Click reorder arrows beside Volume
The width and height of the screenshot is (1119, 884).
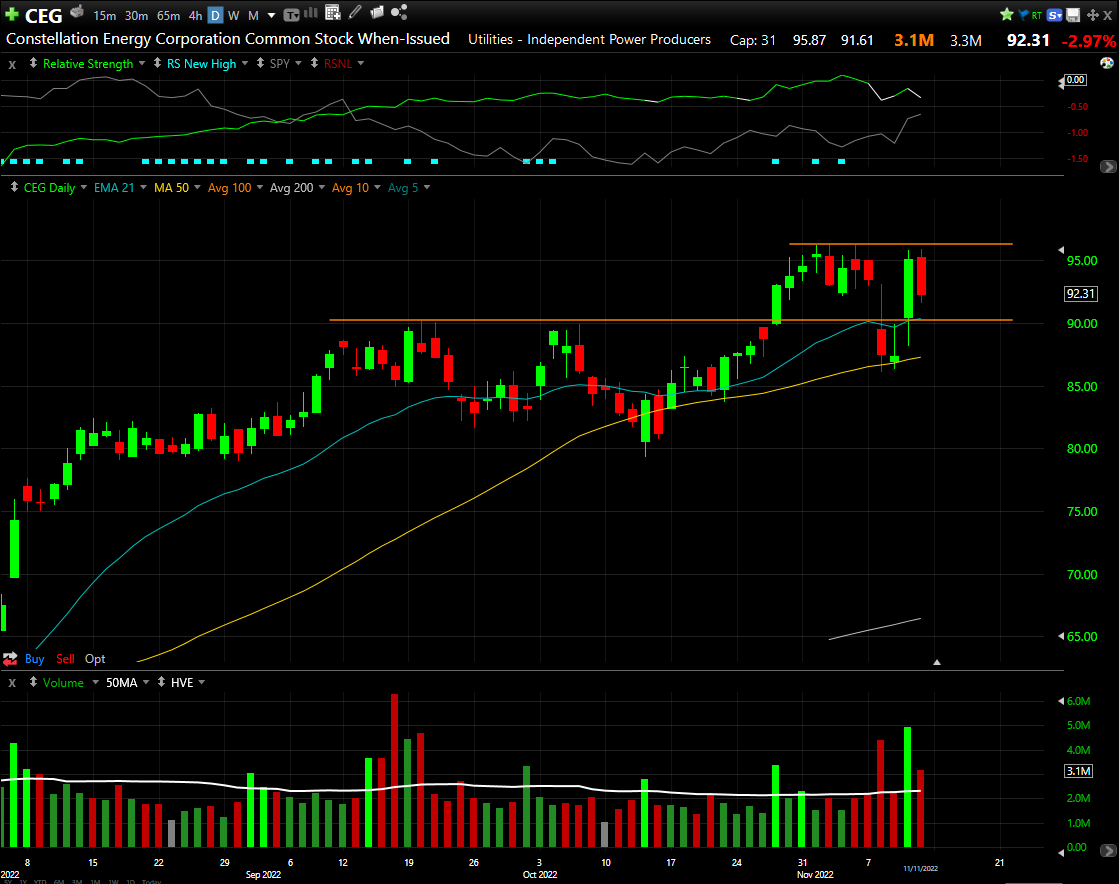[34, 681]
